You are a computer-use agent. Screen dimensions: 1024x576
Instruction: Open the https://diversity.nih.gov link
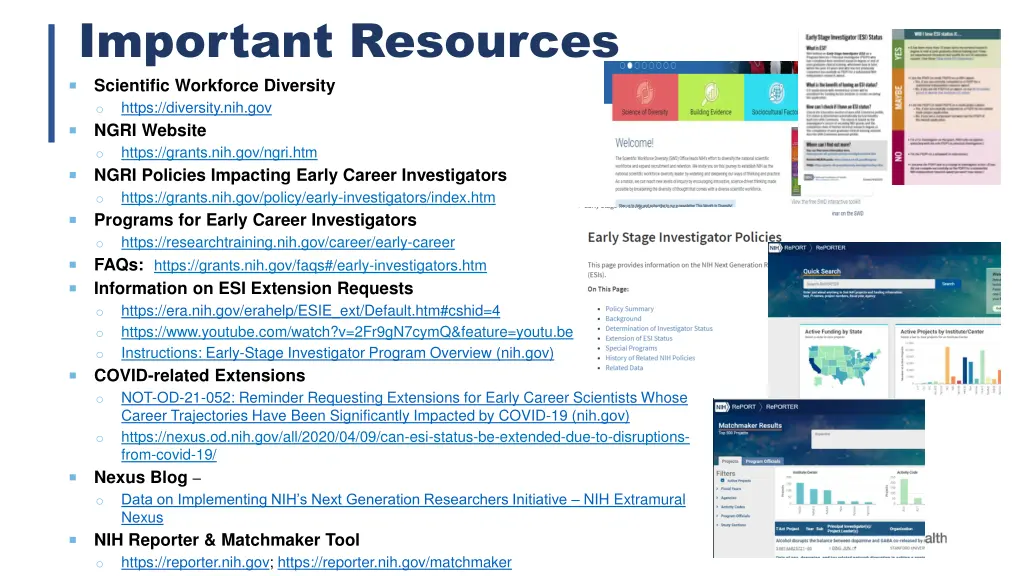tap(196, 108)
